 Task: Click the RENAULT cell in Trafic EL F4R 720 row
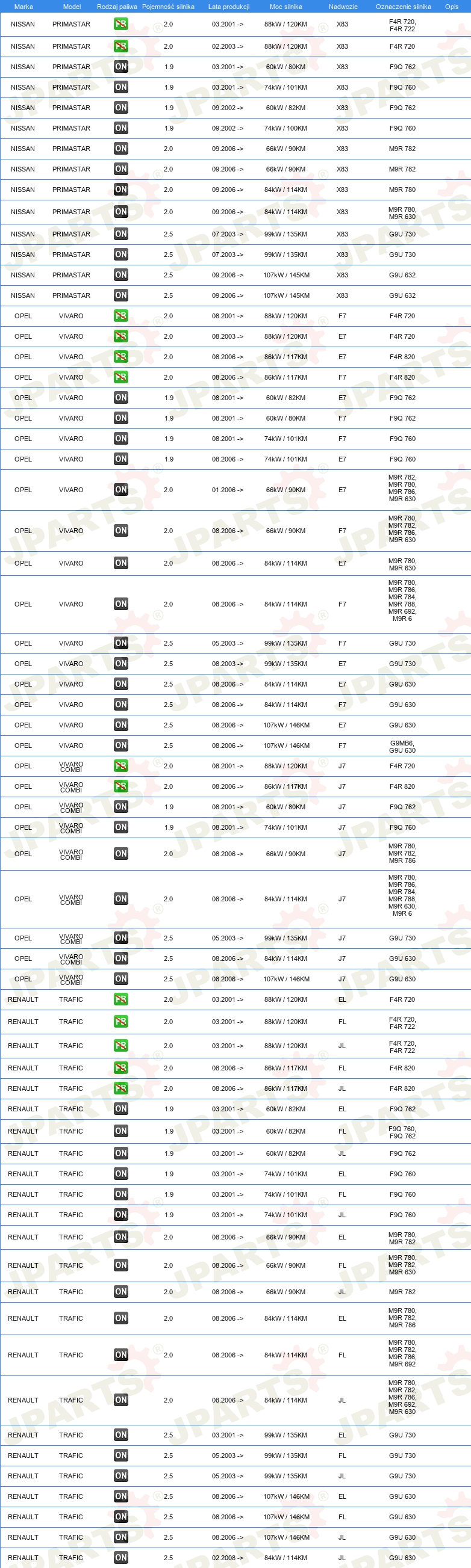point(23,999)
